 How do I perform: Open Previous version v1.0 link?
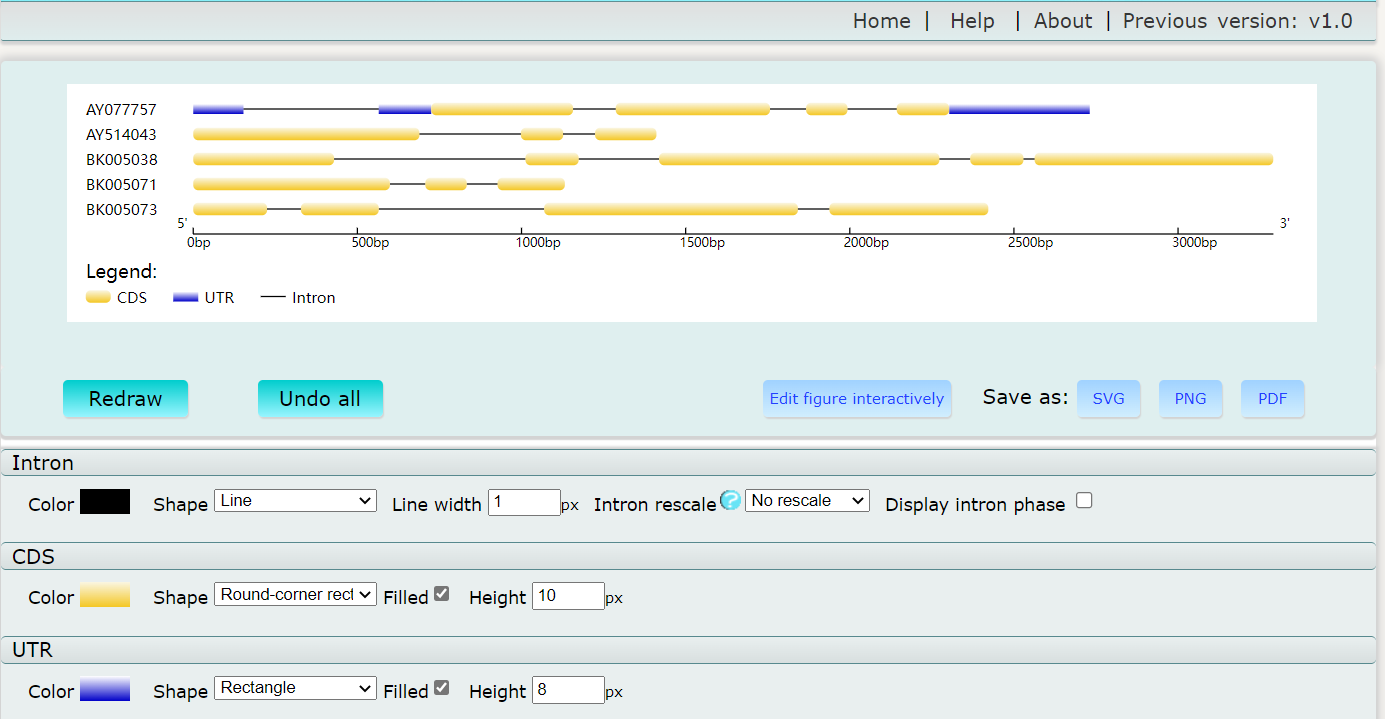[x=1237, y=21]
